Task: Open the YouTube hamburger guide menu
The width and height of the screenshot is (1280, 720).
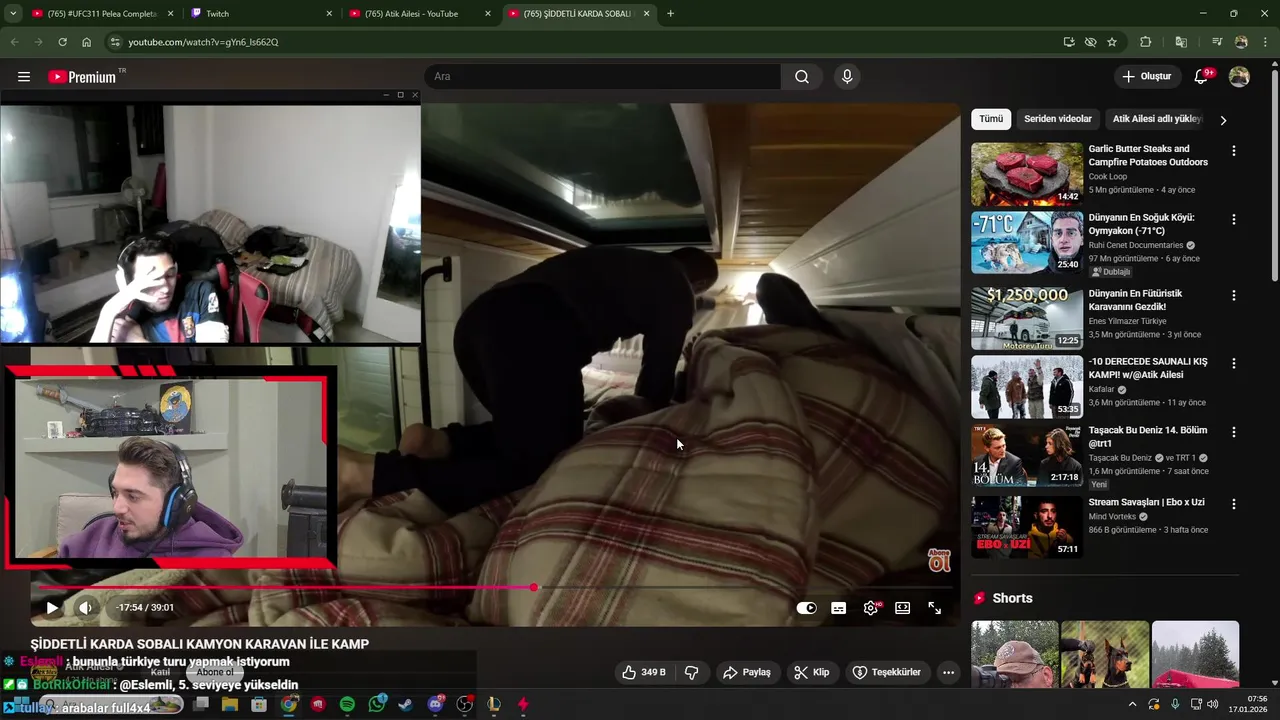Action: 24,77
